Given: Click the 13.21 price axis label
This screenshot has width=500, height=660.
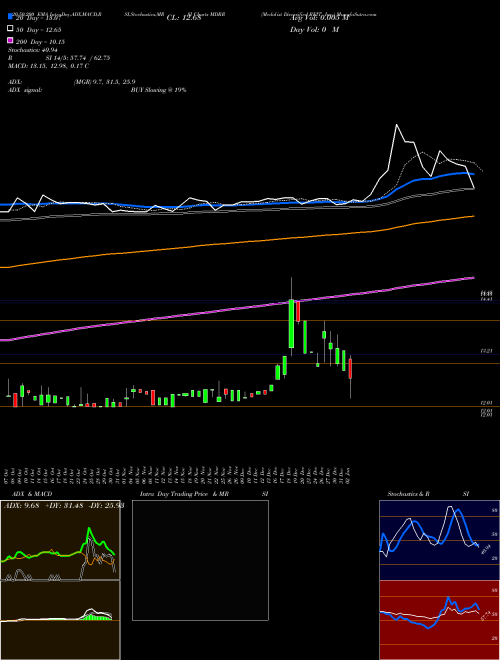Looking at the screenshot, I should click(x=486, y=351).
